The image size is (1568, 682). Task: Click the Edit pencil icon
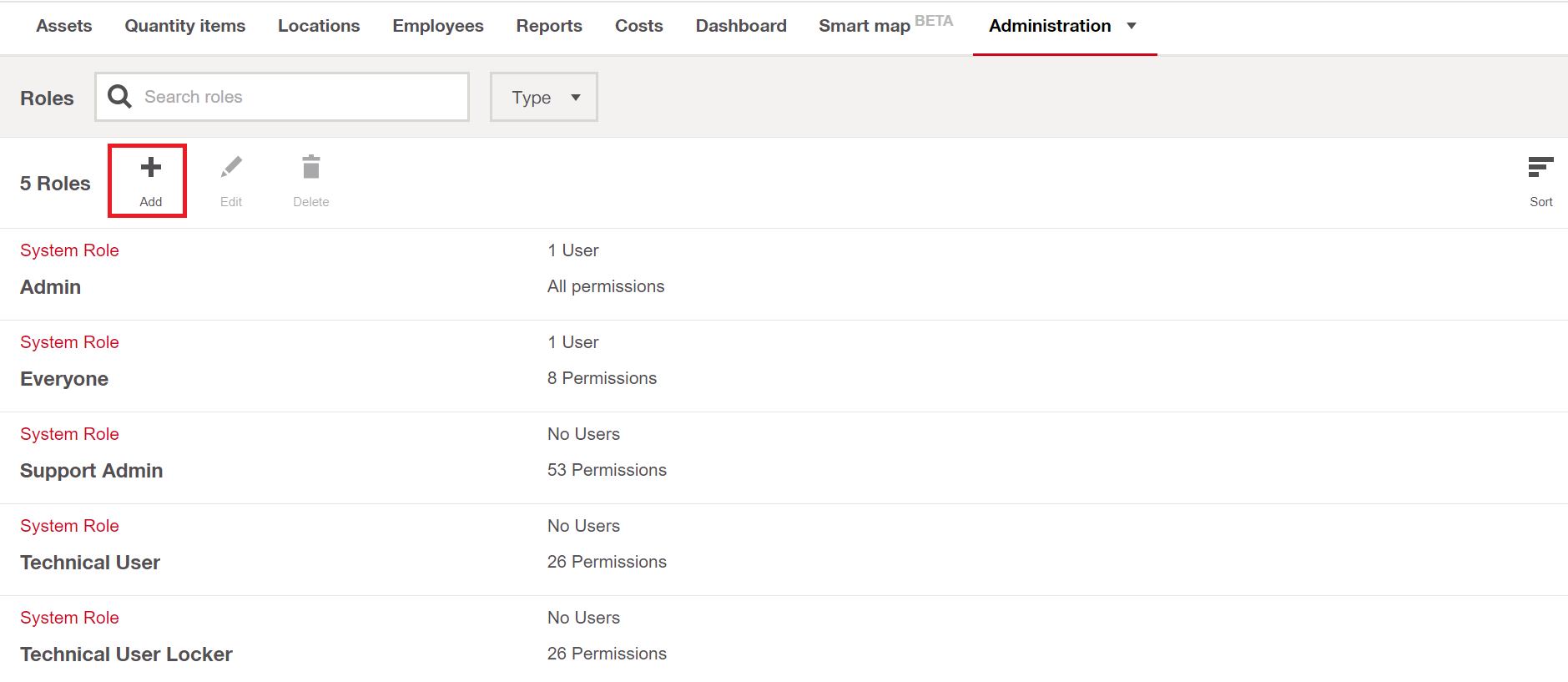point(231,168)
